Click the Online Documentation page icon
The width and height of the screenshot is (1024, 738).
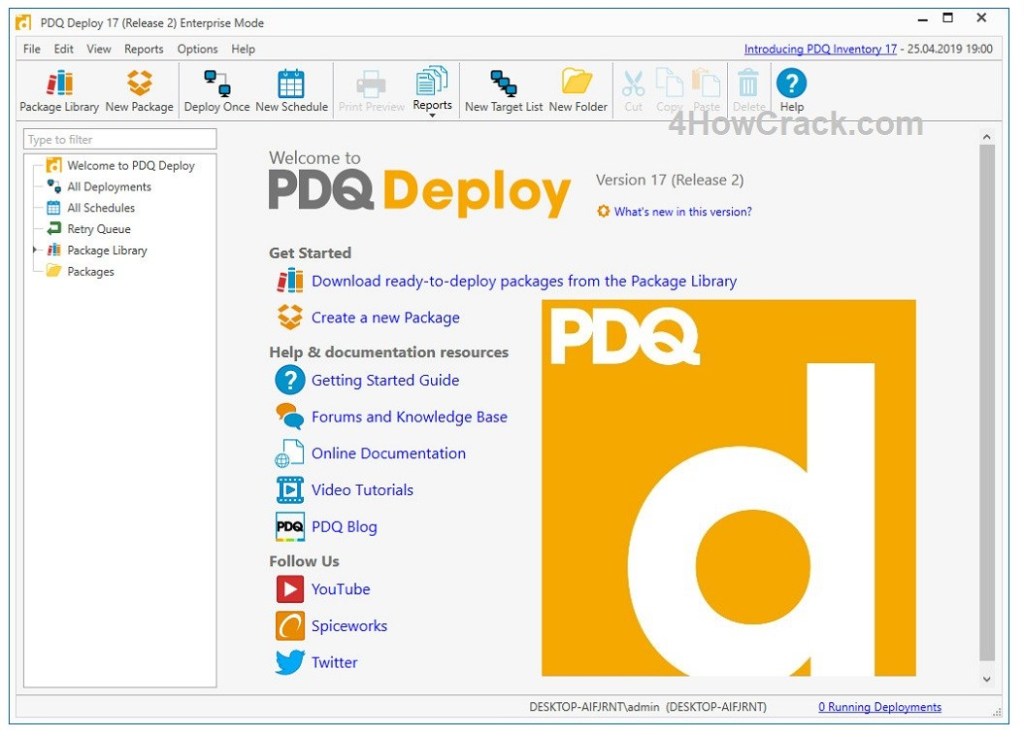pos(289,453)
